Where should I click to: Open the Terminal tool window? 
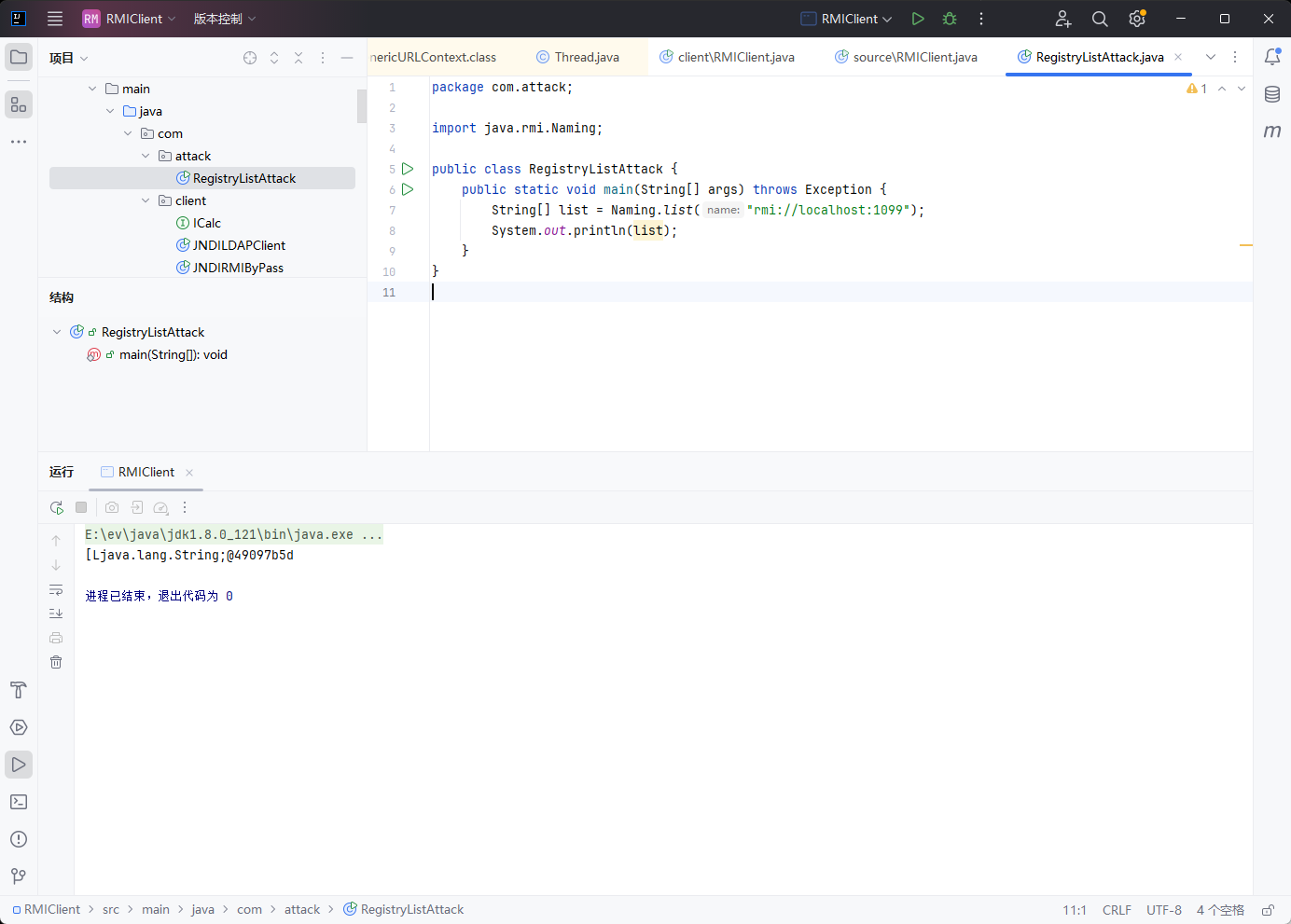tap(19, 802)
